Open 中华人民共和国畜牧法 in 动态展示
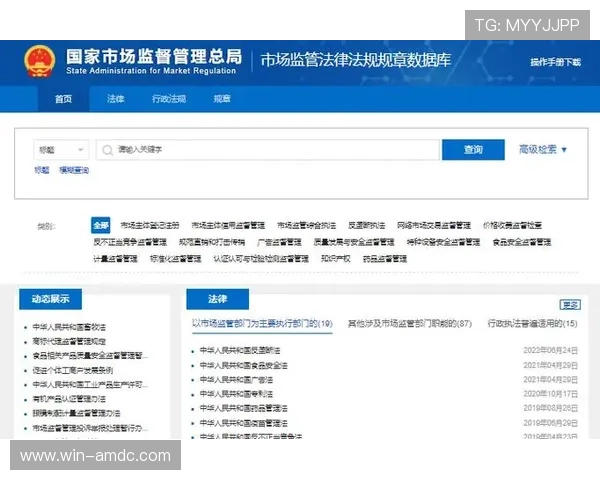This screenshot has width=600, height=480. (x=69, y=327)
